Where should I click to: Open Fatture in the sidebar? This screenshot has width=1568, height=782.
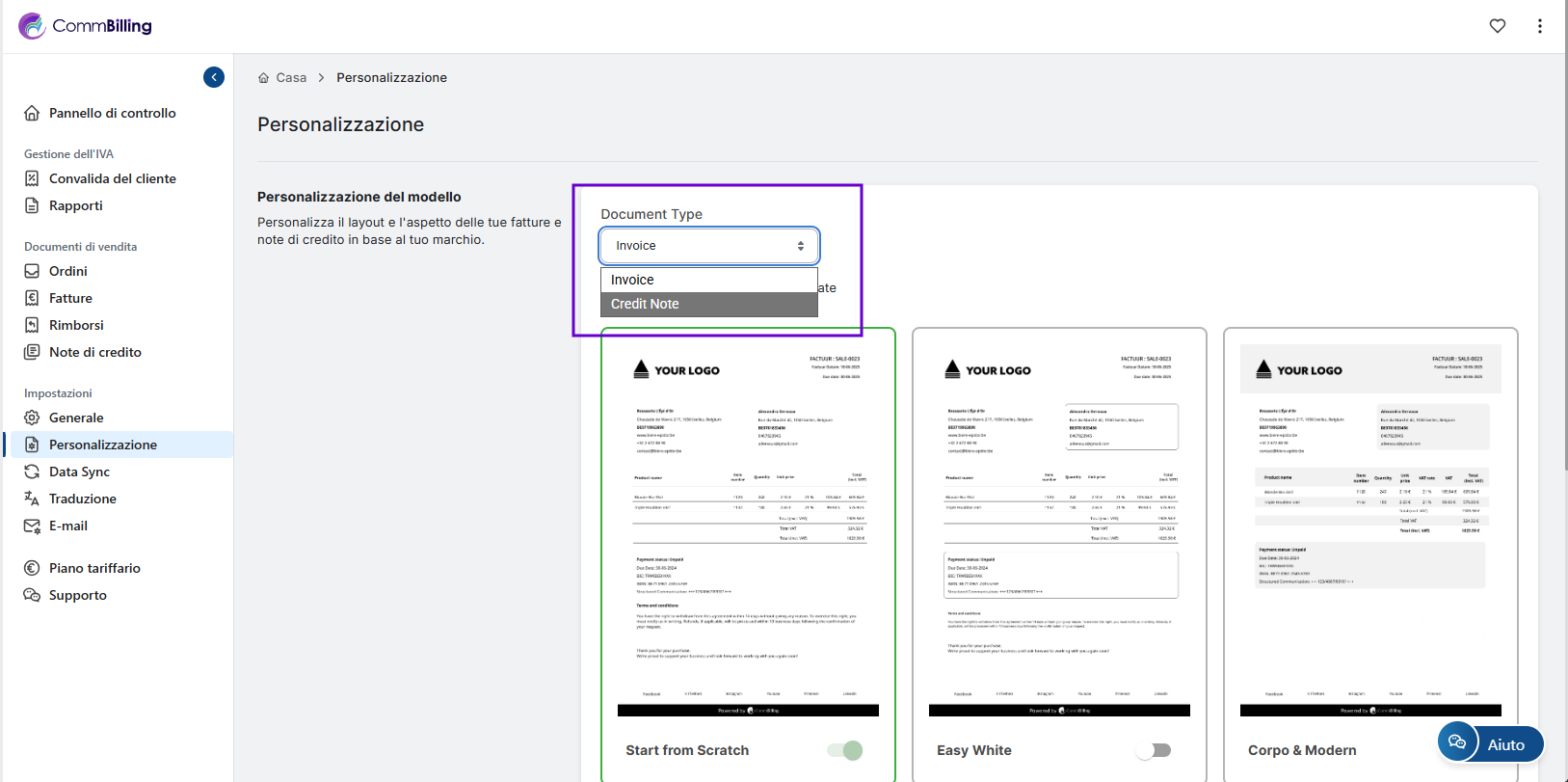click(70, 298)
